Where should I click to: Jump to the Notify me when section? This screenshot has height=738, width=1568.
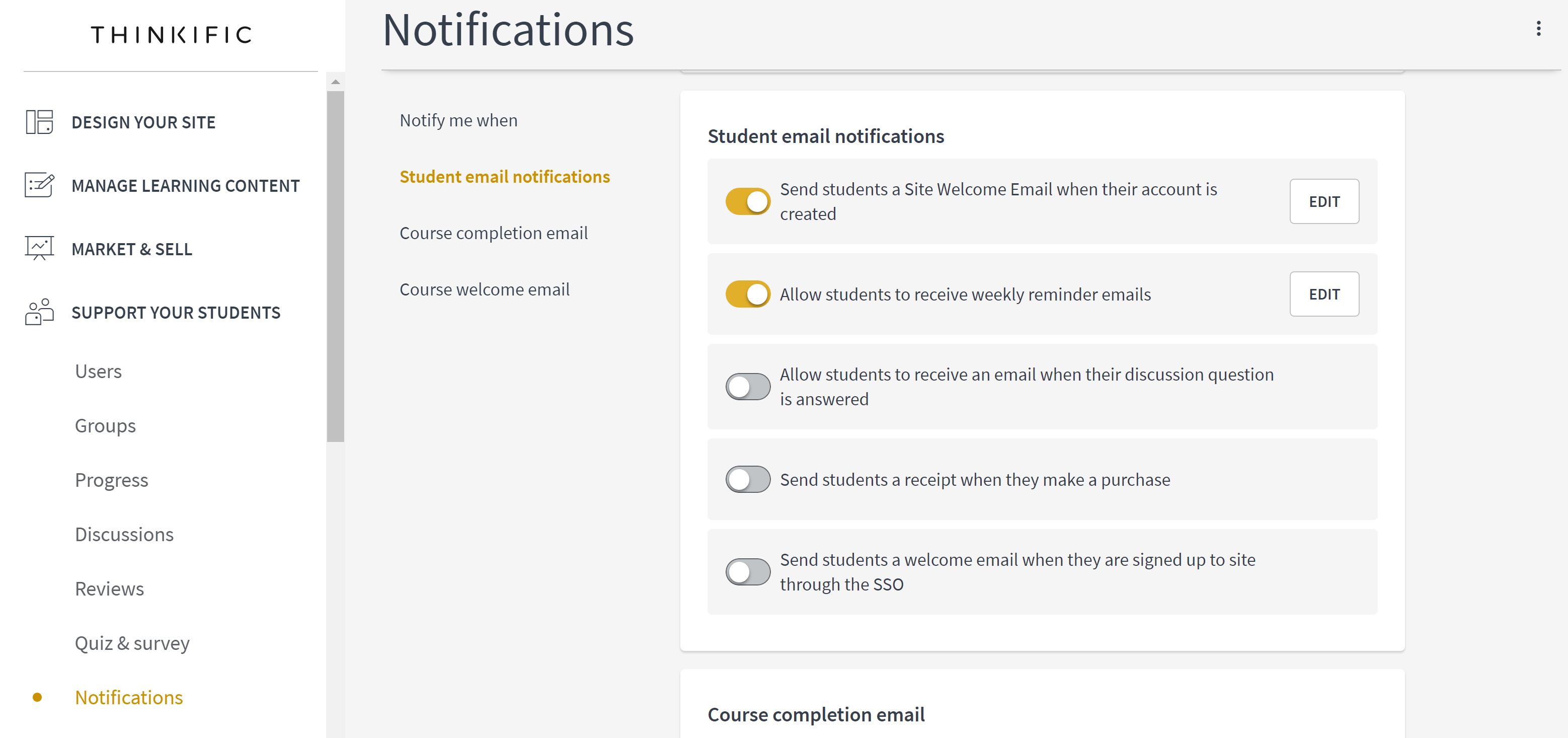pos(458,120)
